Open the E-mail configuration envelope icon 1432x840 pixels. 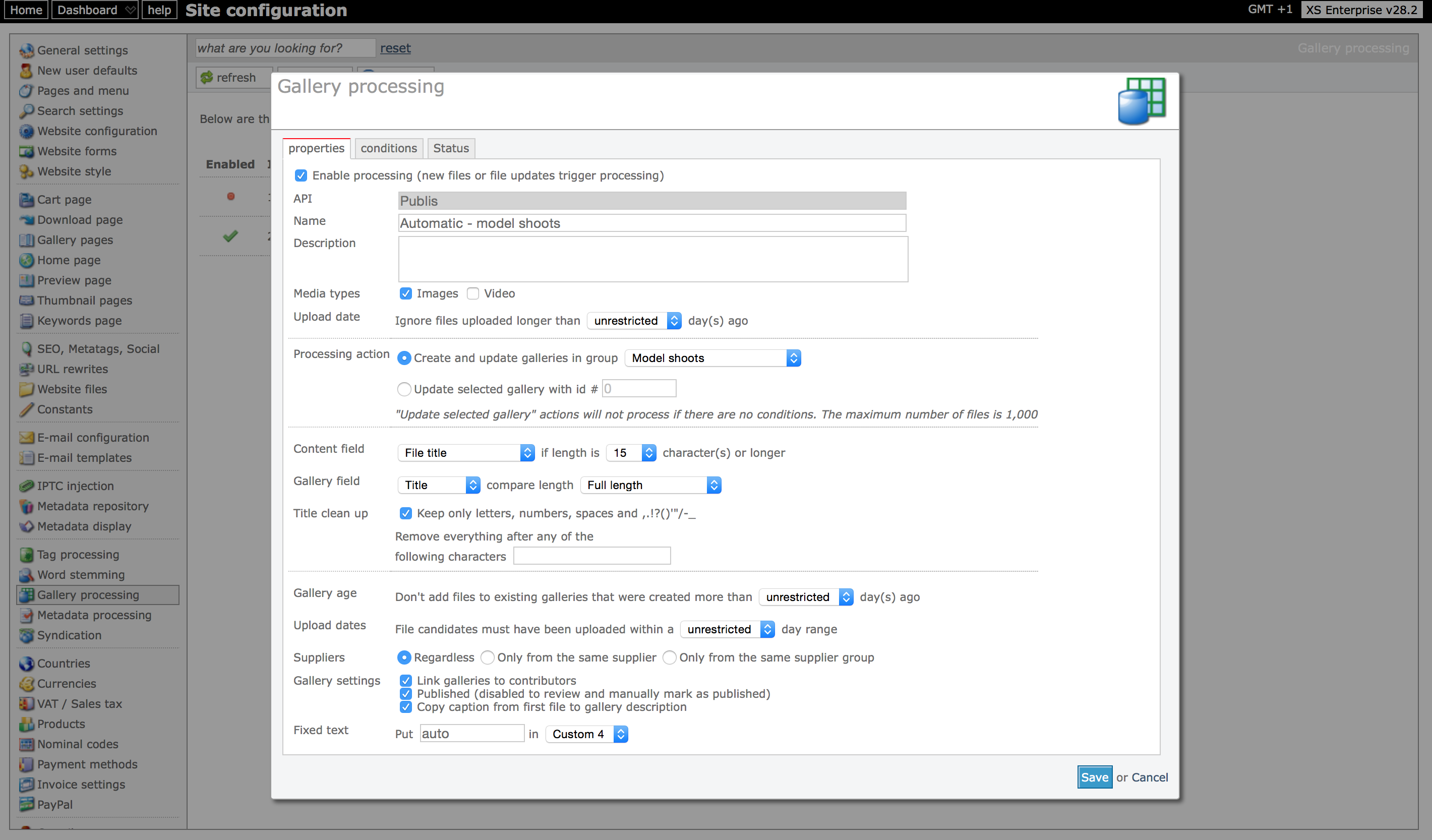26,438
